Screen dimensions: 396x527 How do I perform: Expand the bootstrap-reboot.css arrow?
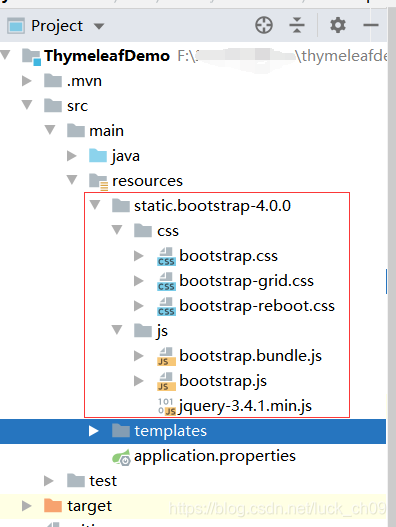pyautogui.click(x=138, y=306)
